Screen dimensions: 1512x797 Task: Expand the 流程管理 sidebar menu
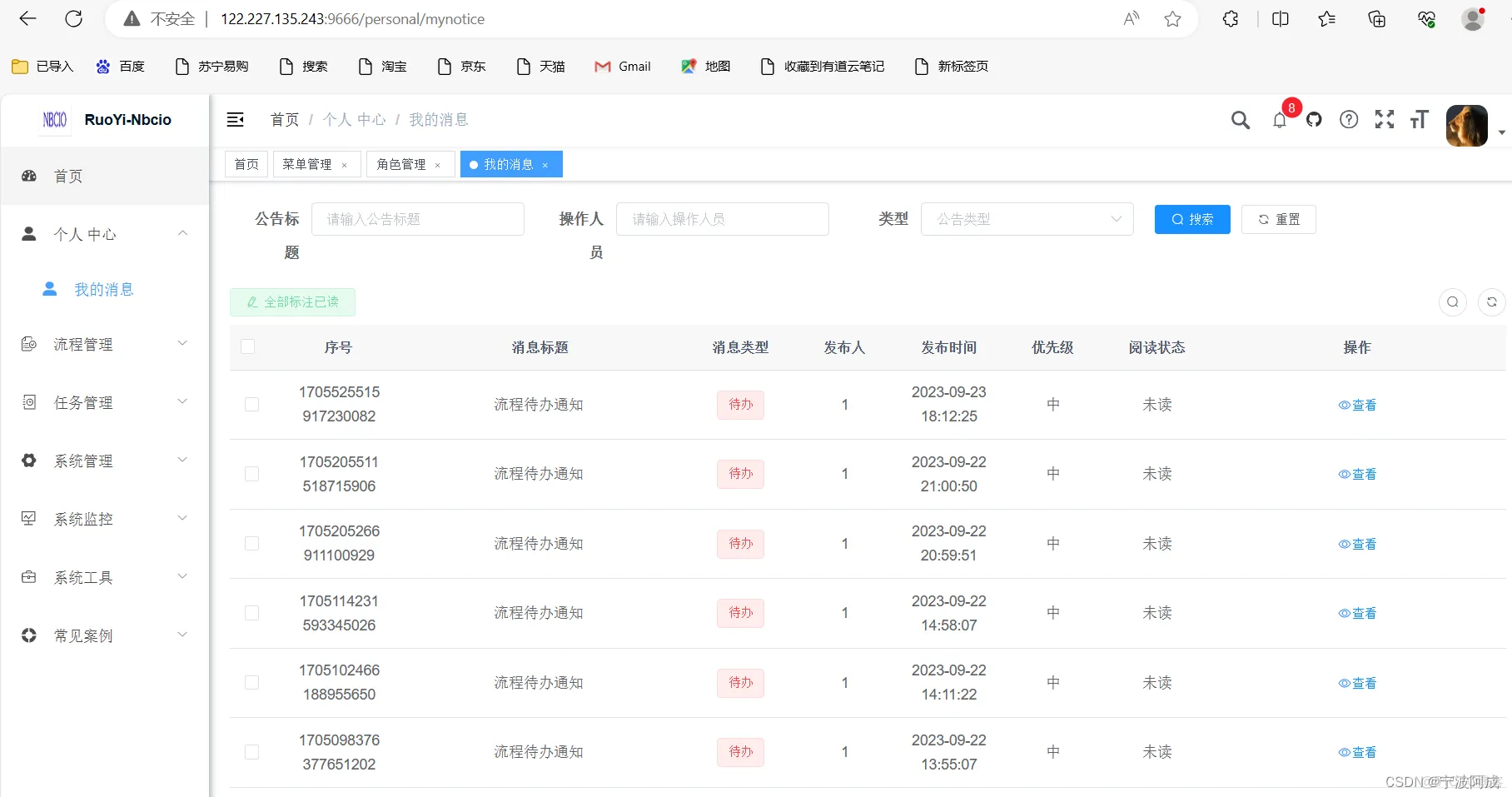click(x=104, y=344)
